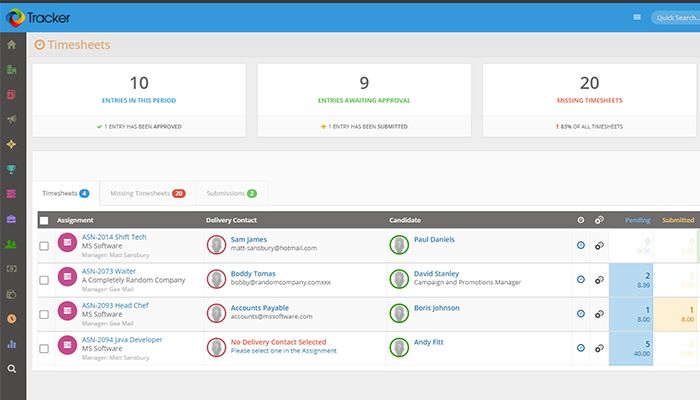The image size is (700, 400).
Task: Click Sam James avatar thumbnail
Action: pyautogui.click(x=216, y=245)
